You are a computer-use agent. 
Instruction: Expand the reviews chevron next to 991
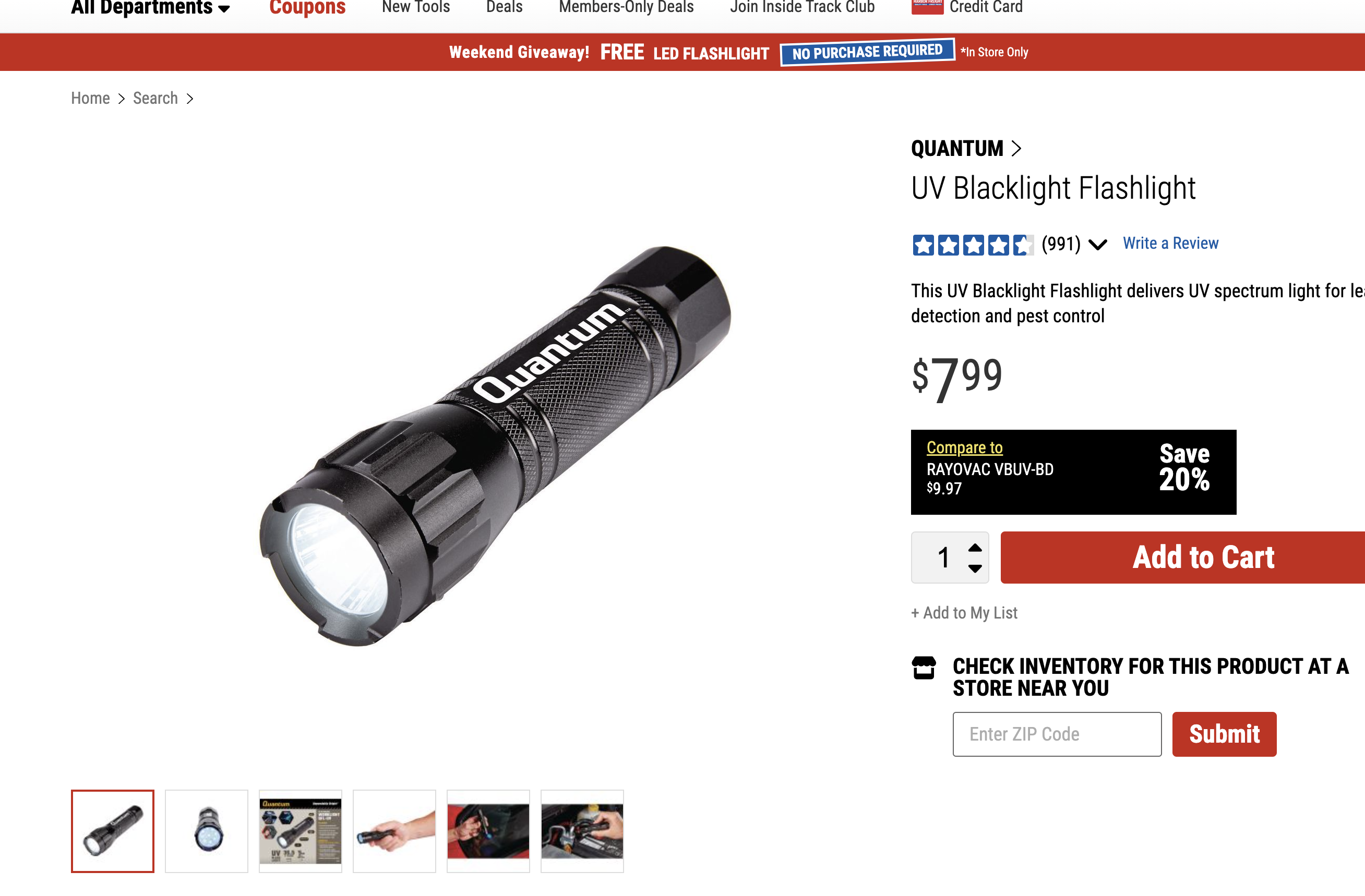1098,245
